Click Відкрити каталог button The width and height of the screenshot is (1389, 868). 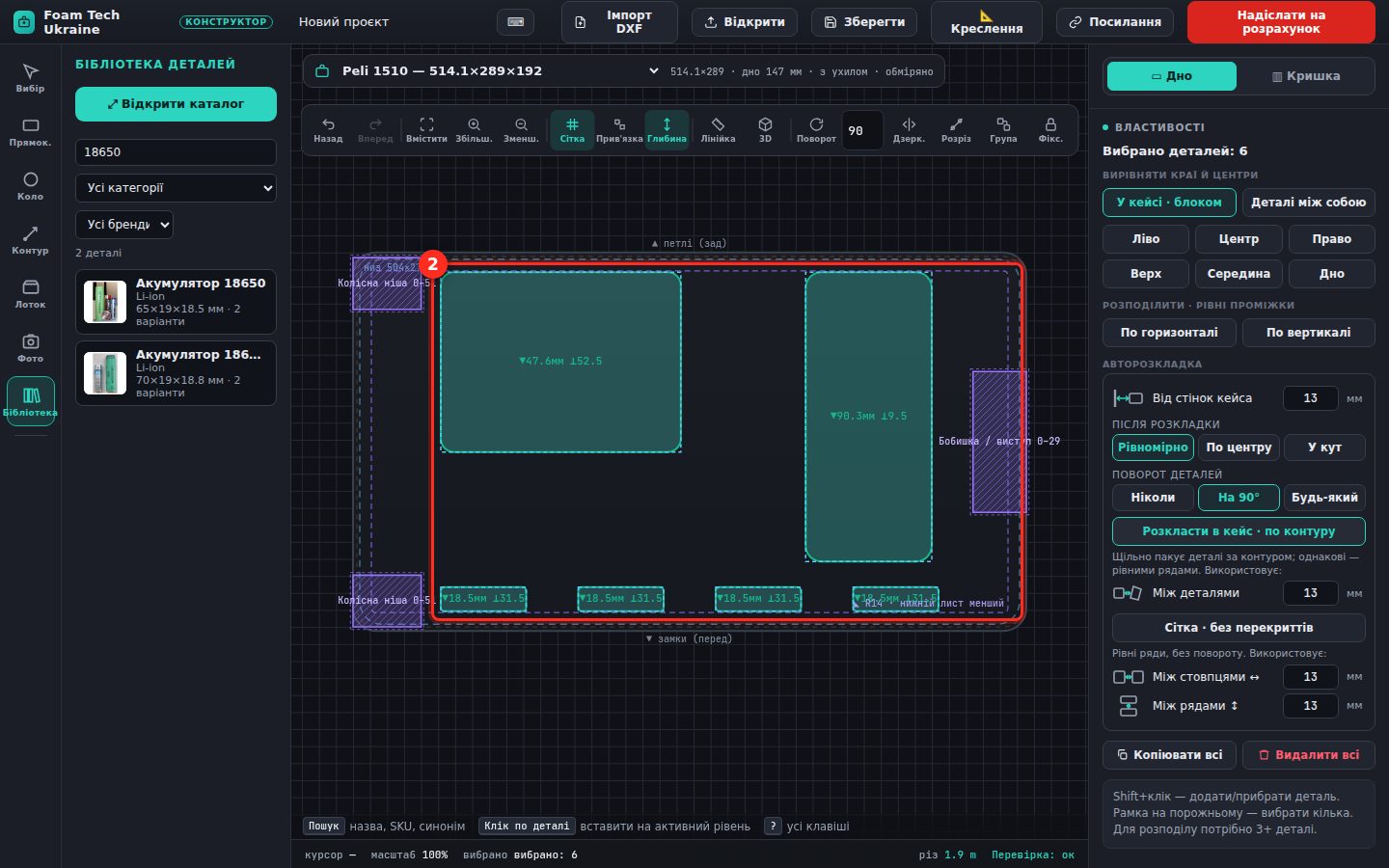tap(176, 104)
